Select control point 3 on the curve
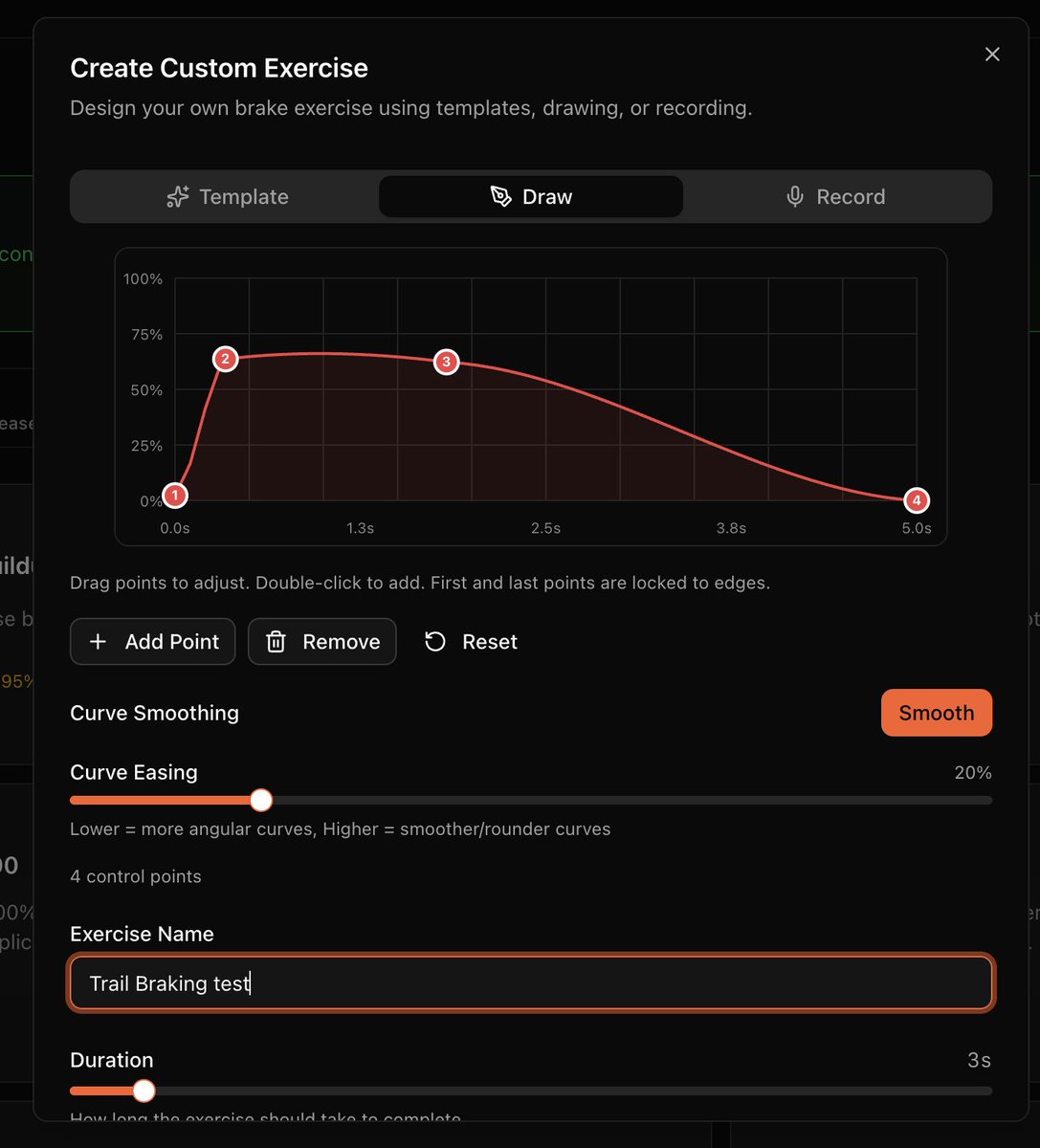 pyautogui.click(x=446, y=362)
